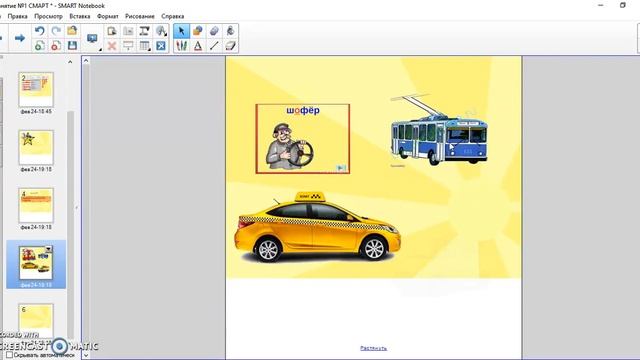Open a file with folder icon
The image size is (640, 360).
click(x=72, y=31)
